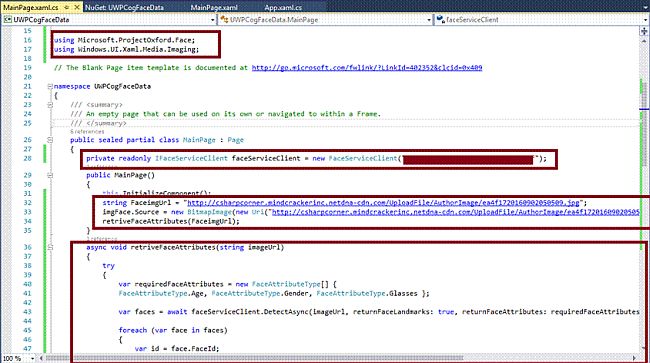This screenshot has width=650, height=363.
Task: Click 'foreach (var face in faces)' on line 45
Action: coord(173,330)
